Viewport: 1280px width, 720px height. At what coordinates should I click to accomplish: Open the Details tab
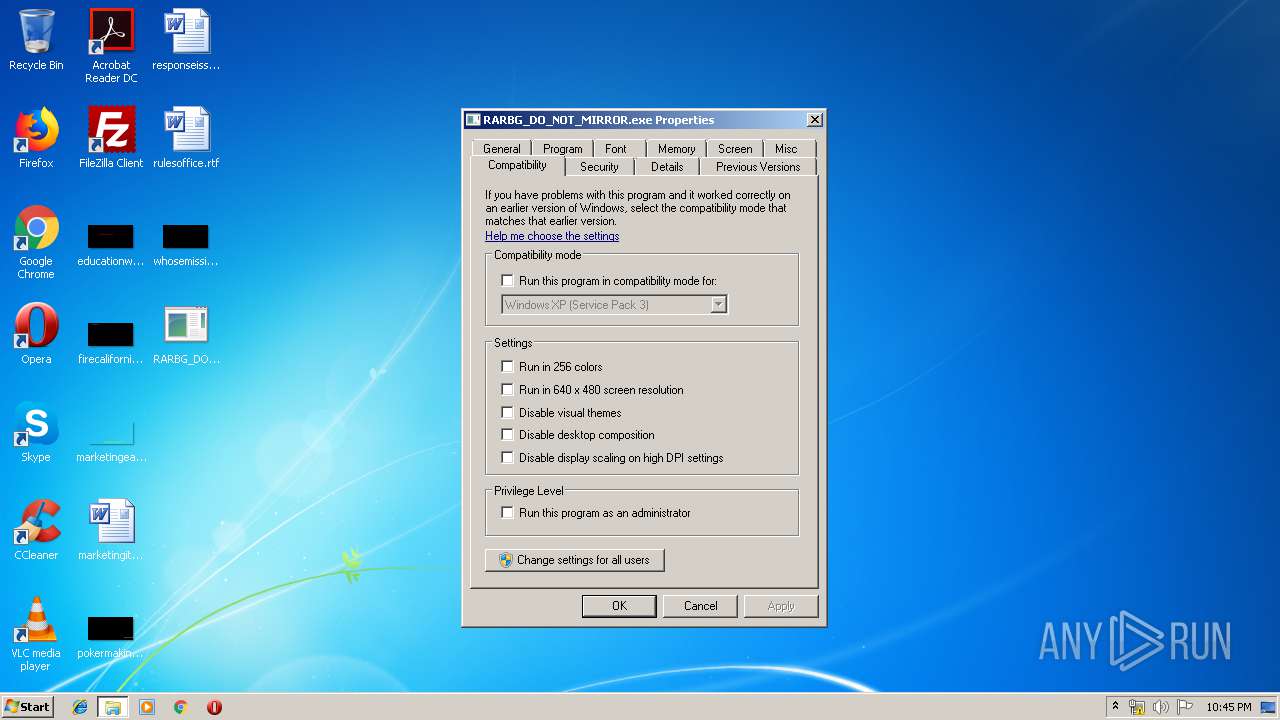[x=667, y=167]
